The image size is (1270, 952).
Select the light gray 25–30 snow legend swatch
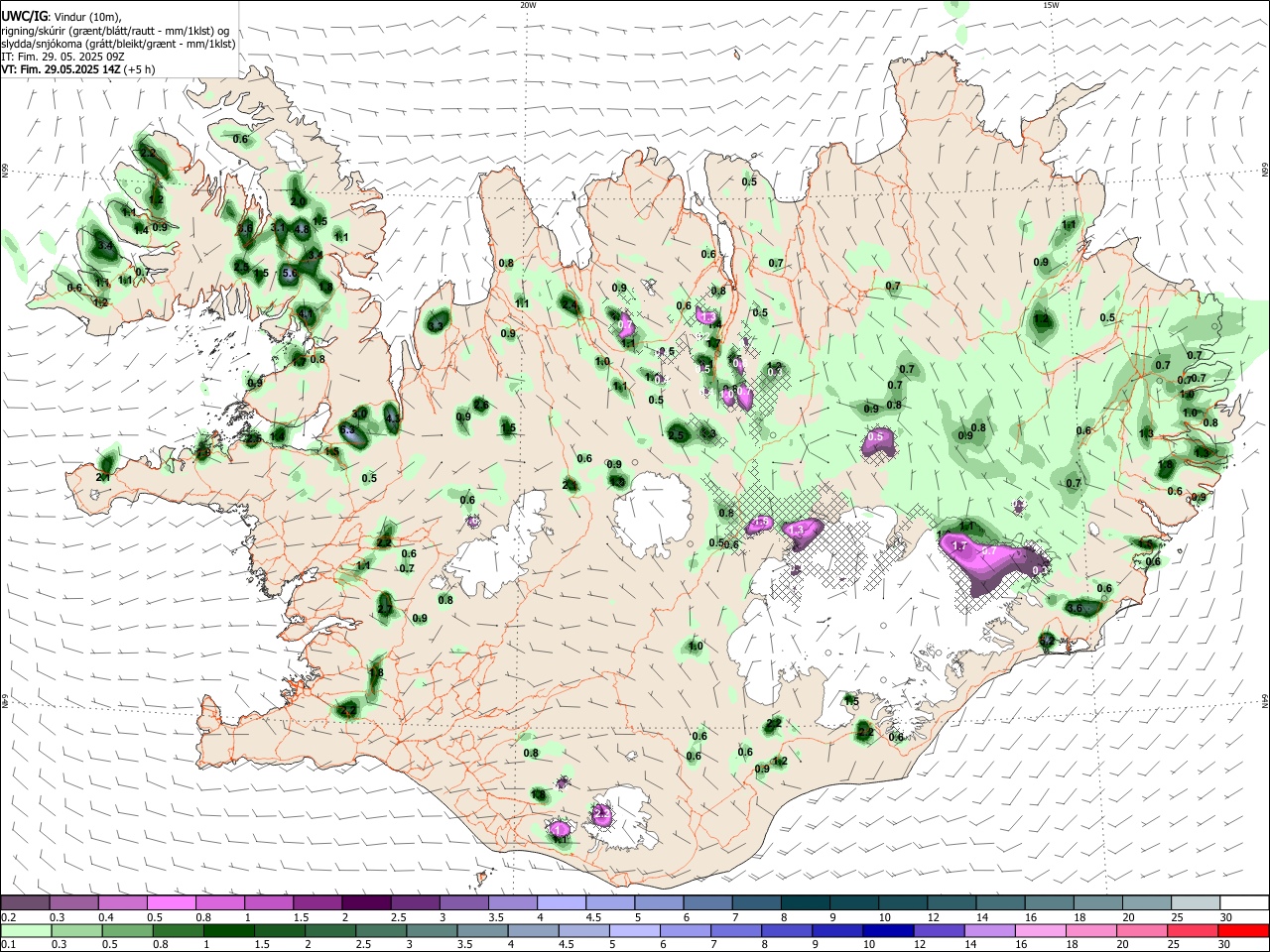point(1196,902)
